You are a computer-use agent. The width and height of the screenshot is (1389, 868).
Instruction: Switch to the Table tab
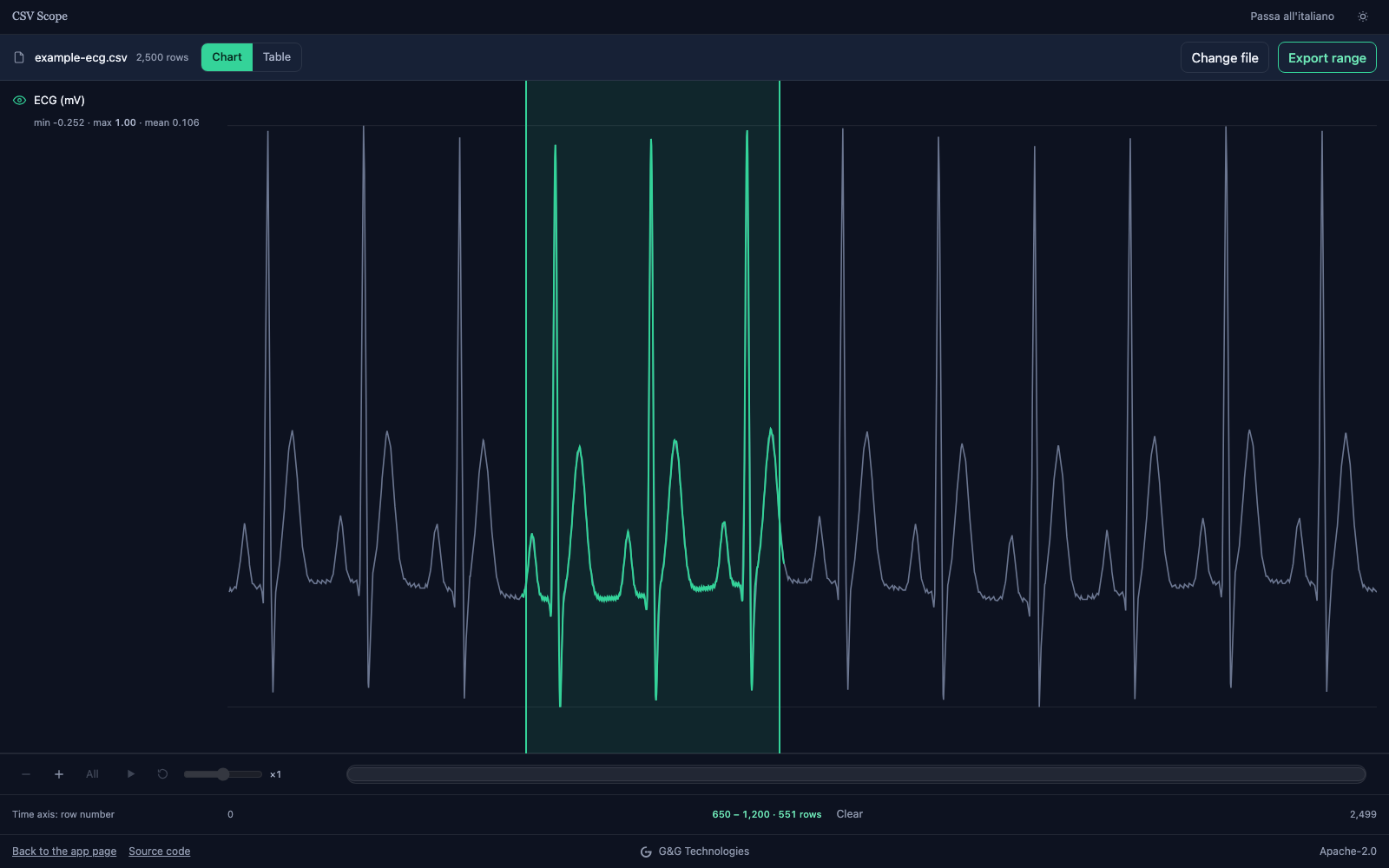coord(277,57)
